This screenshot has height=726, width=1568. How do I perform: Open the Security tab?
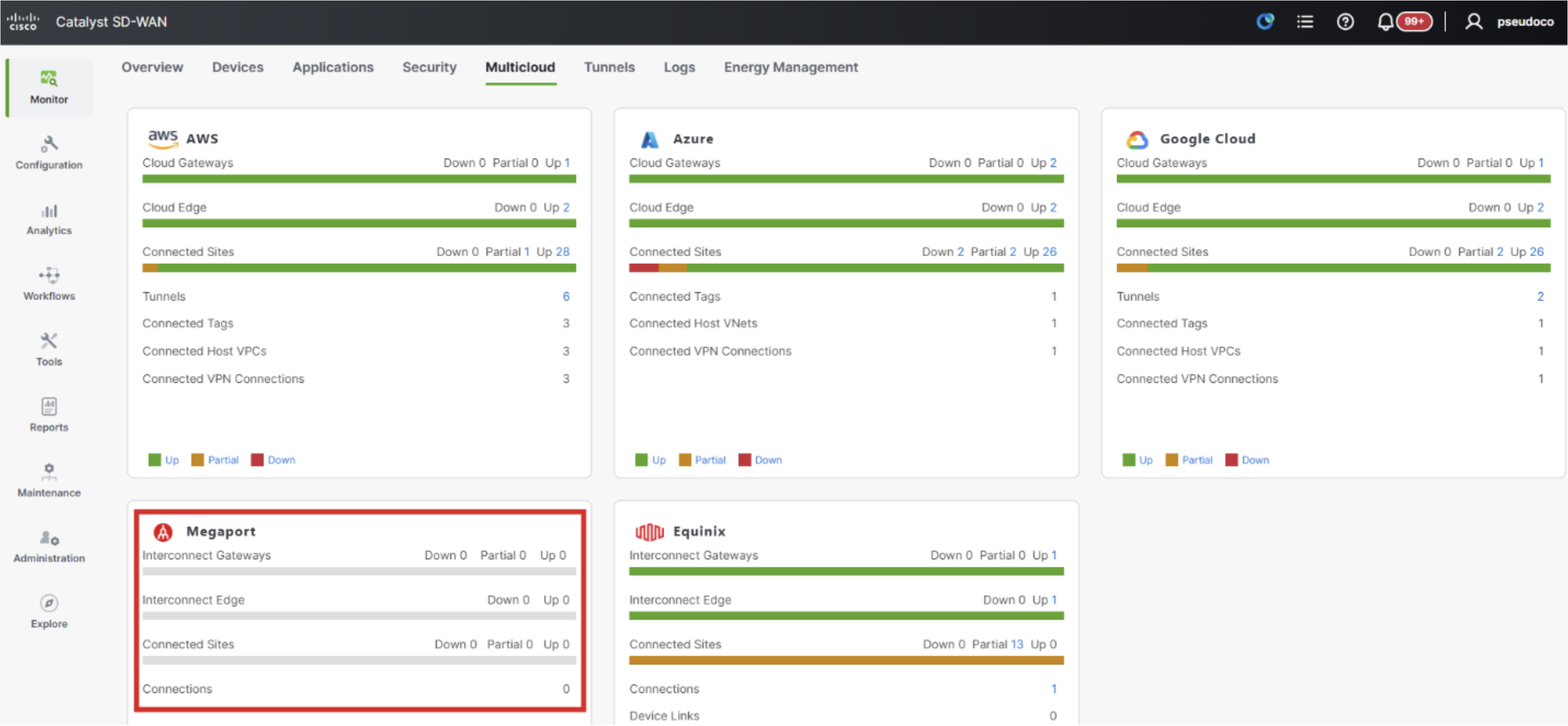click(429, 67)
